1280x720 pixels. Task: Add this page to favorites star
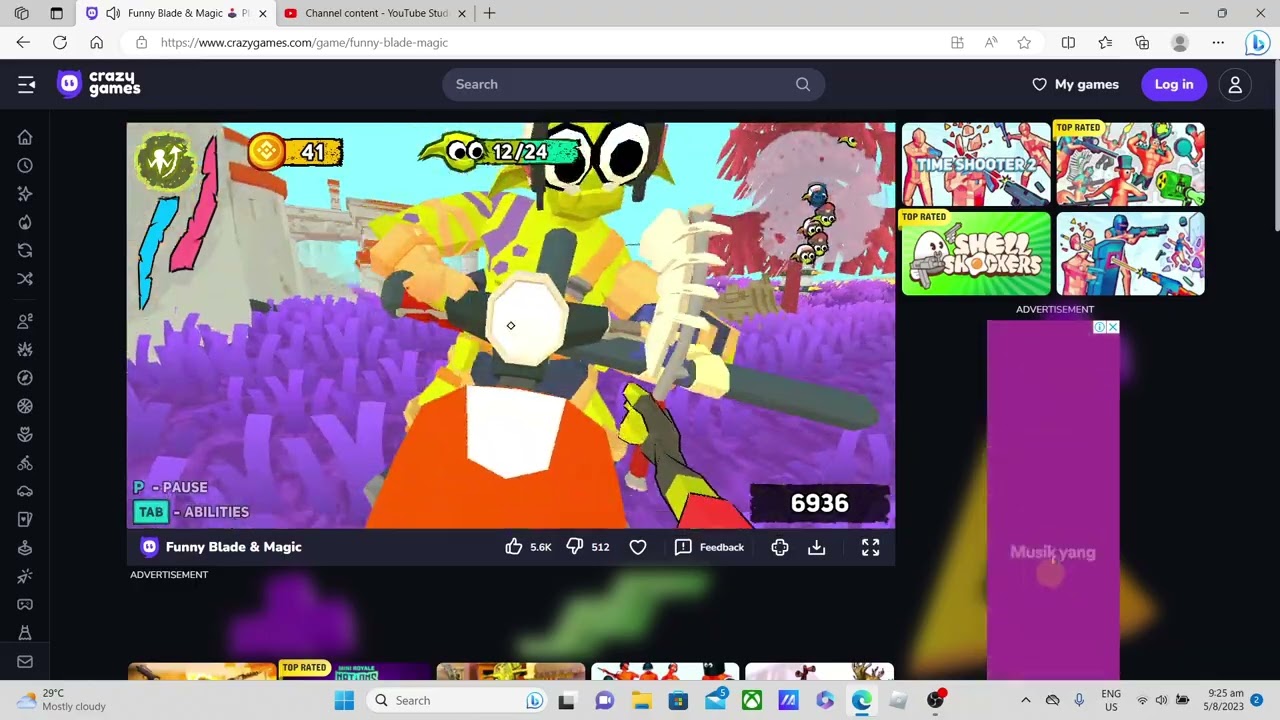pyautogui.click(x=1024, y=43)
